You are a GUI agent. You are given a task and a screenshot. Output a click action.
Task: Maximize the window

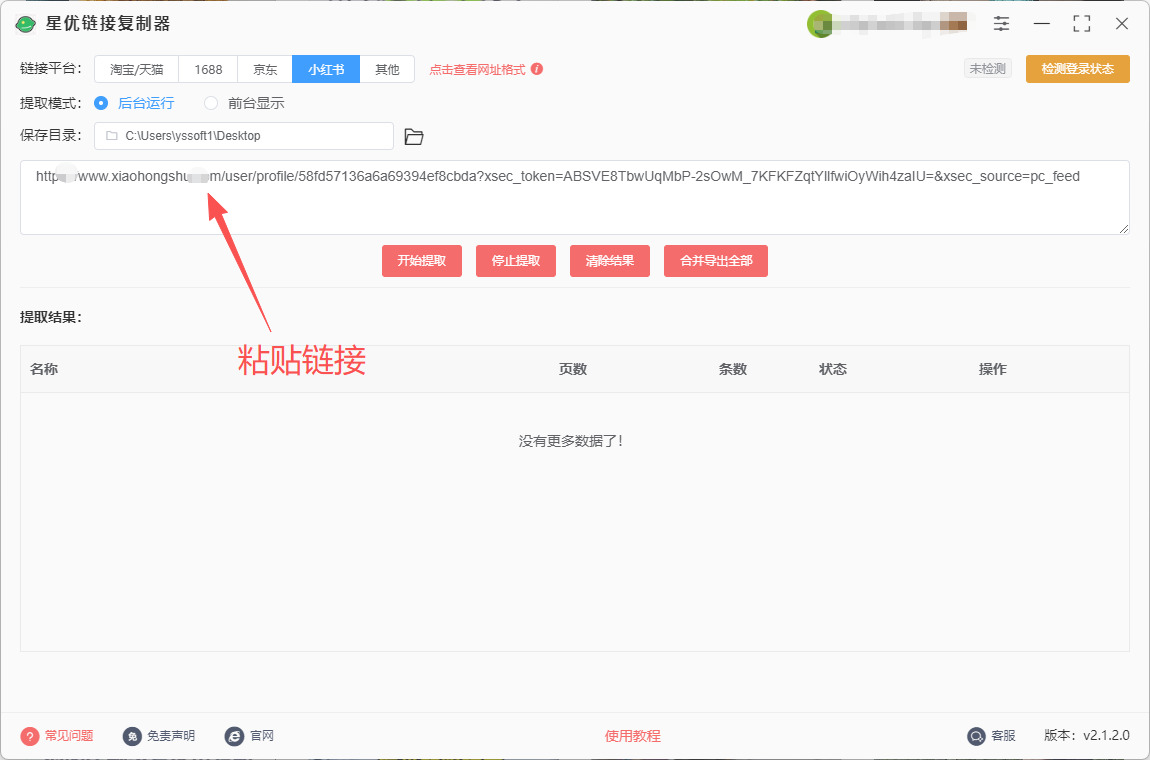(x=1082, y=23)
